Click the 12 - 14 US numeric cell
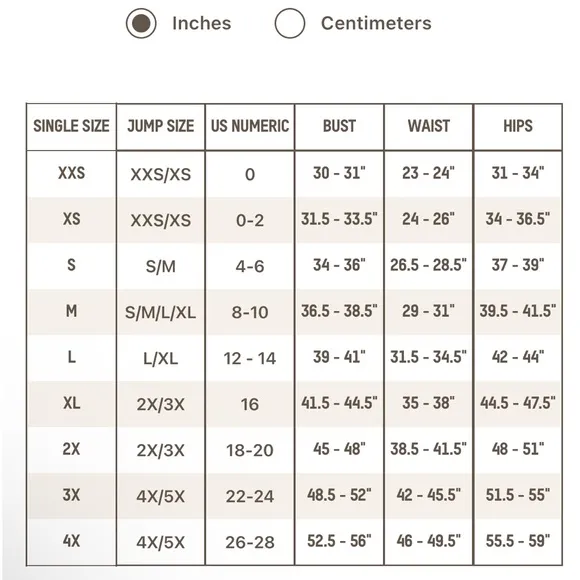 tap(250, 358)
